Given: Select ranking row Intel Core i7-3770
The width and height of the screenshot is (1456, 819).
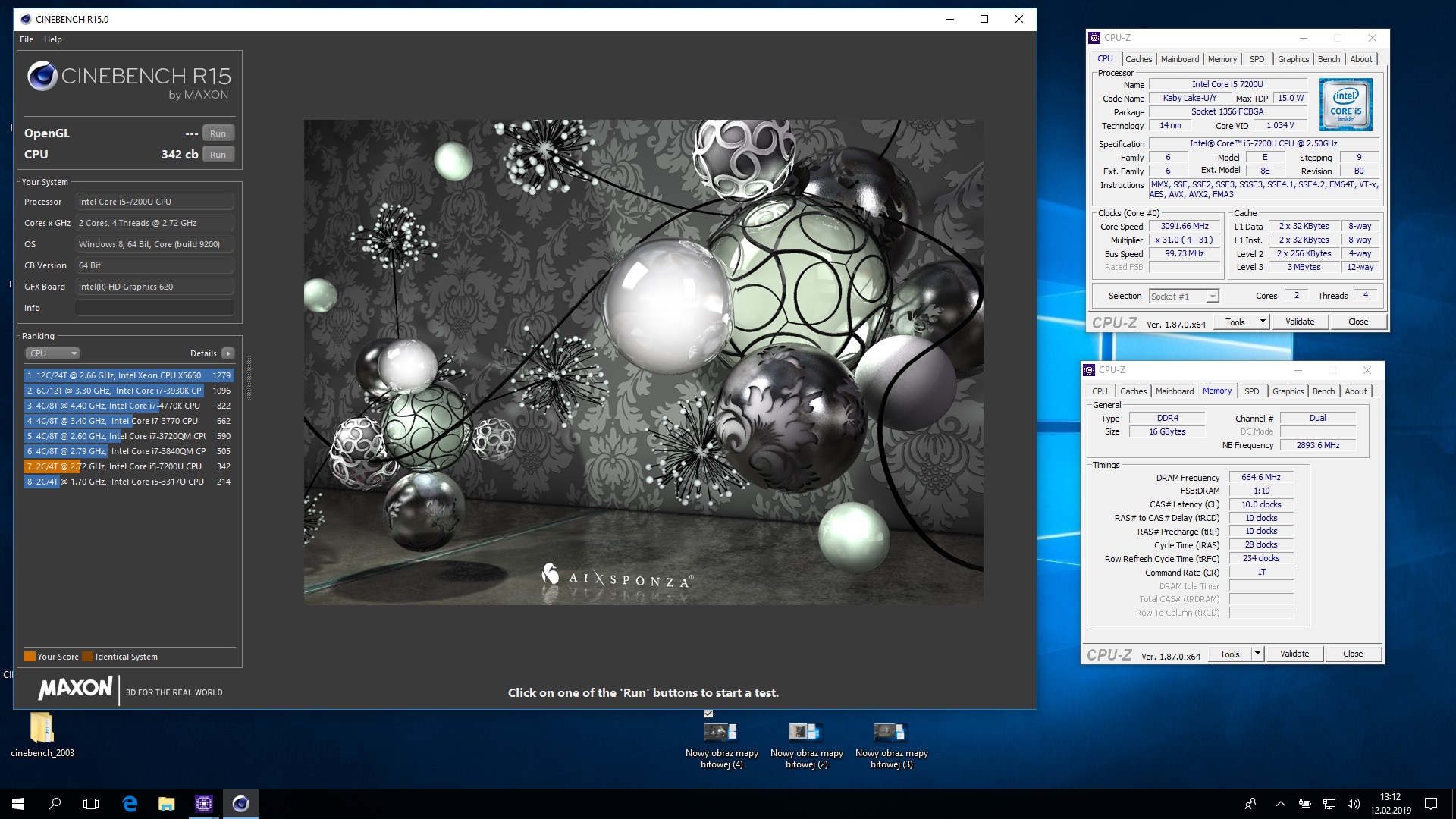Looking at the screenshot, I should click(128, 421).
